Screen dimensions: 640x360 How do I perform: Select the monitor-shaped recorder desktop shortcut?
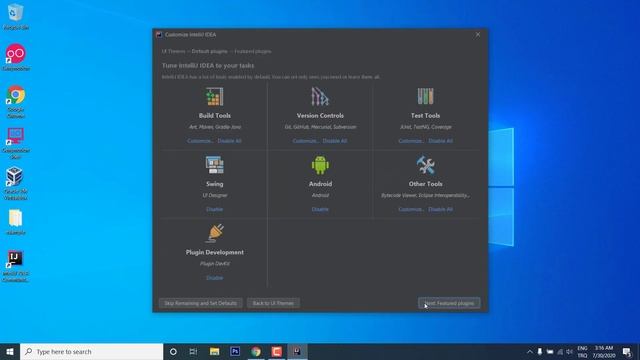pos(16,143)
